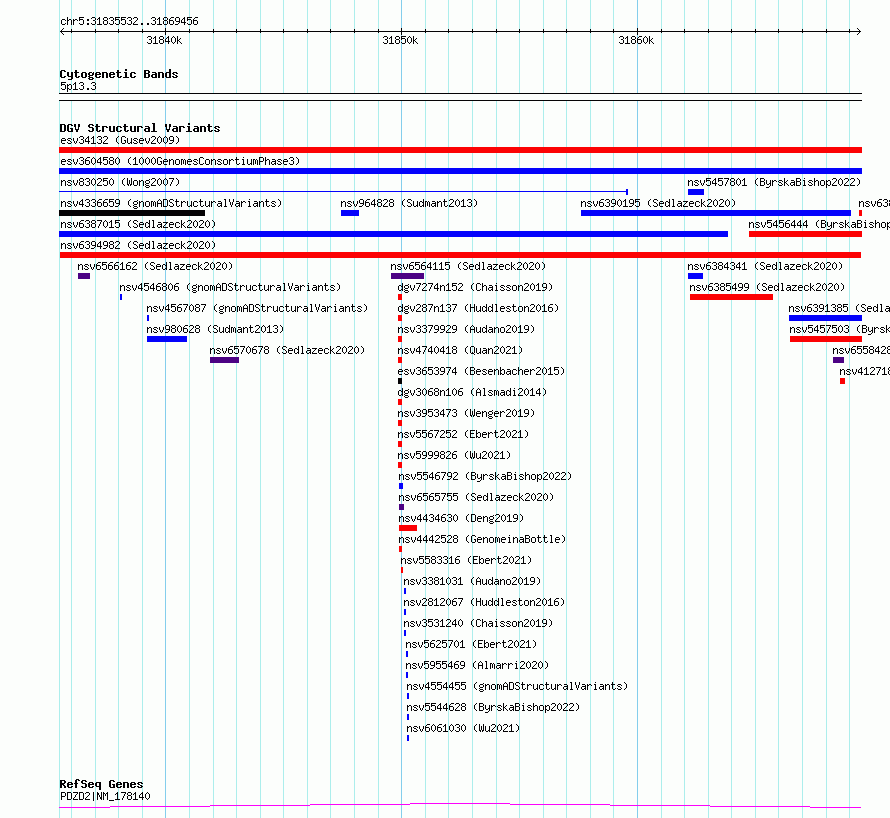The height and width of the screenshot is (818, 890).
Task: Click dgv287n137 (Huddleston2016) label
Action: pyautogui.click(x=478, y=308)
